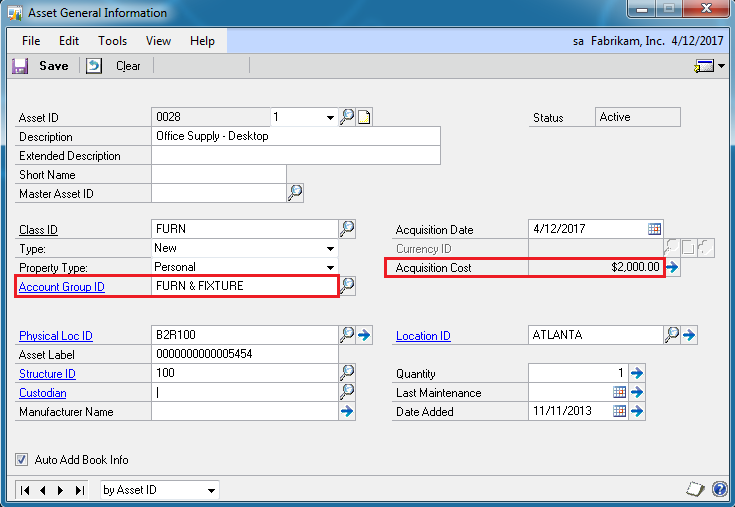The image size is (735, 507).
Task: Click Physical Loc ID blue arrow
Action: 364,335
